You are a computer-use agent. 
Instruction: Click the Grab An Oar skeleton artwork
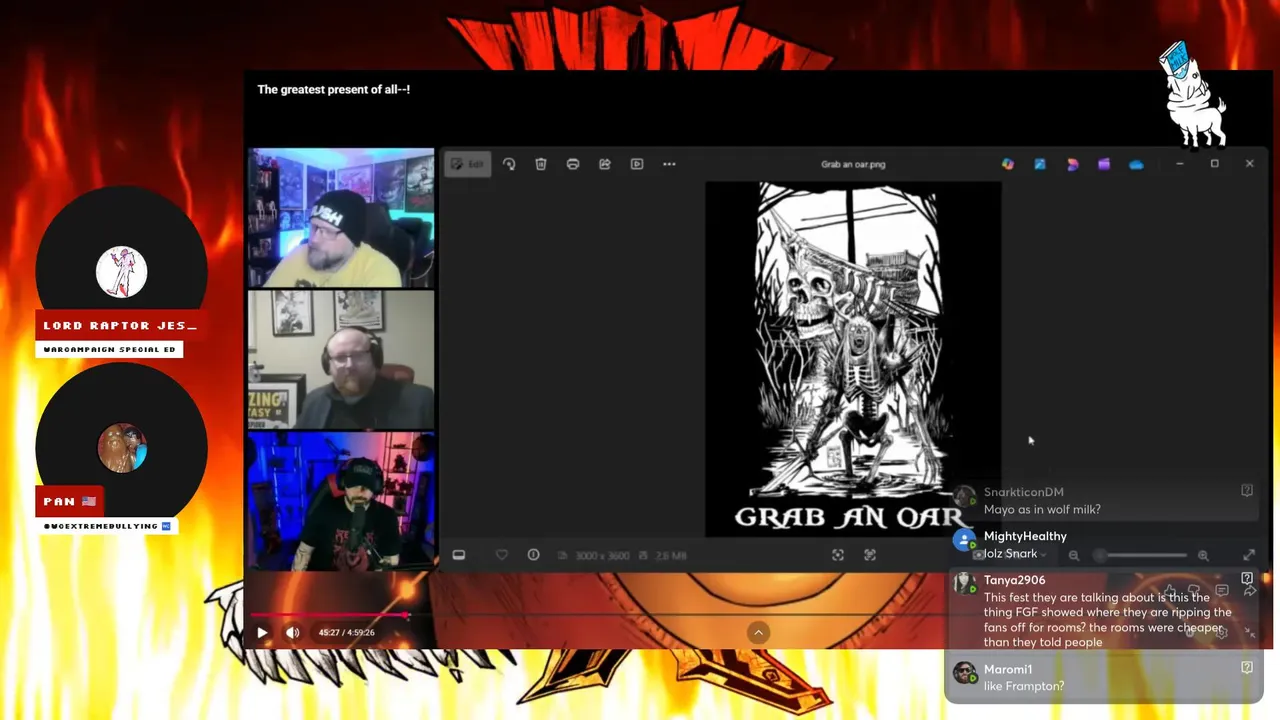tap(853, 359)
